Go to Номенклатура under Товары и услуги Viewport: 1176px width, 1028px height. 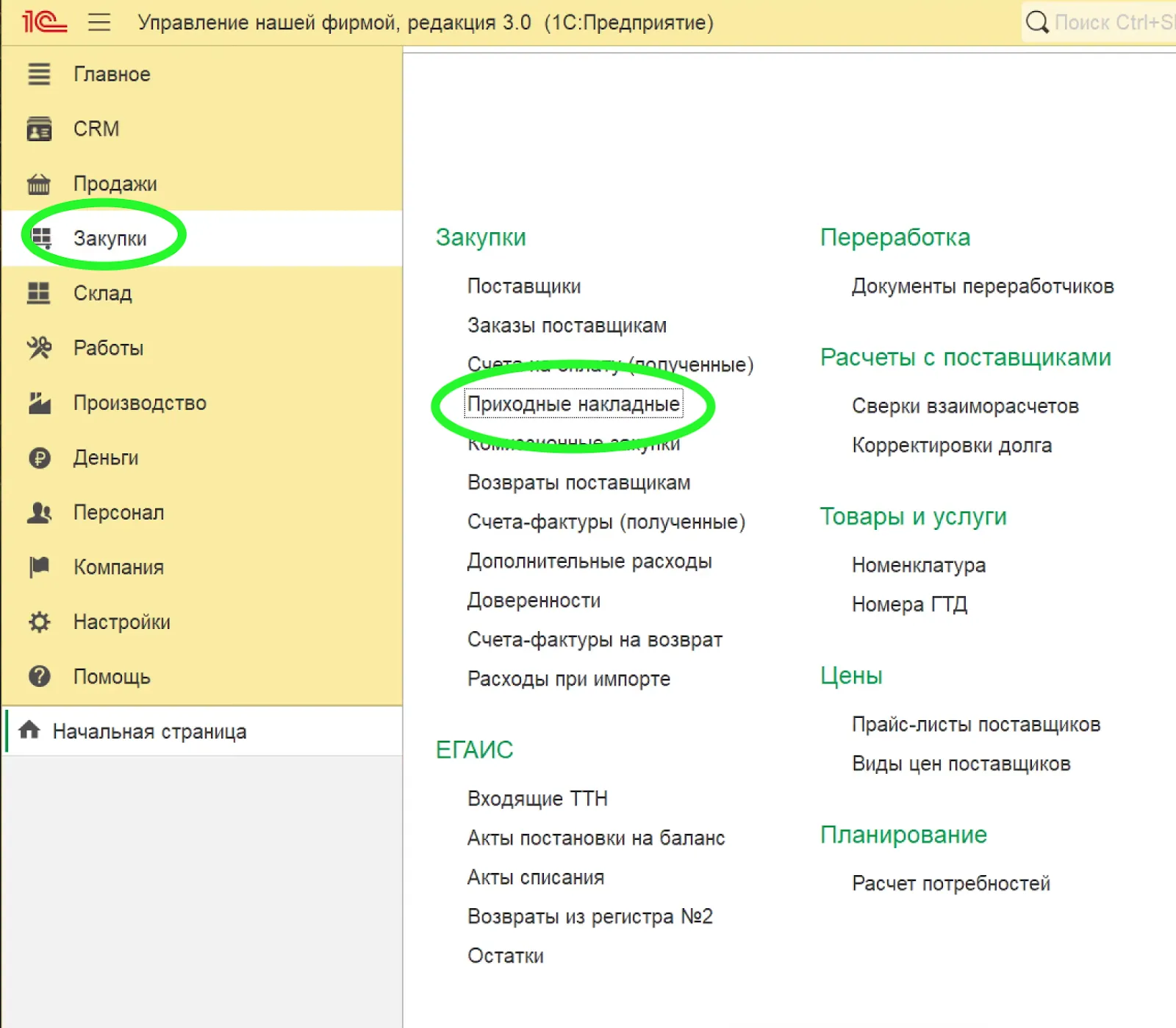[918, 565]
